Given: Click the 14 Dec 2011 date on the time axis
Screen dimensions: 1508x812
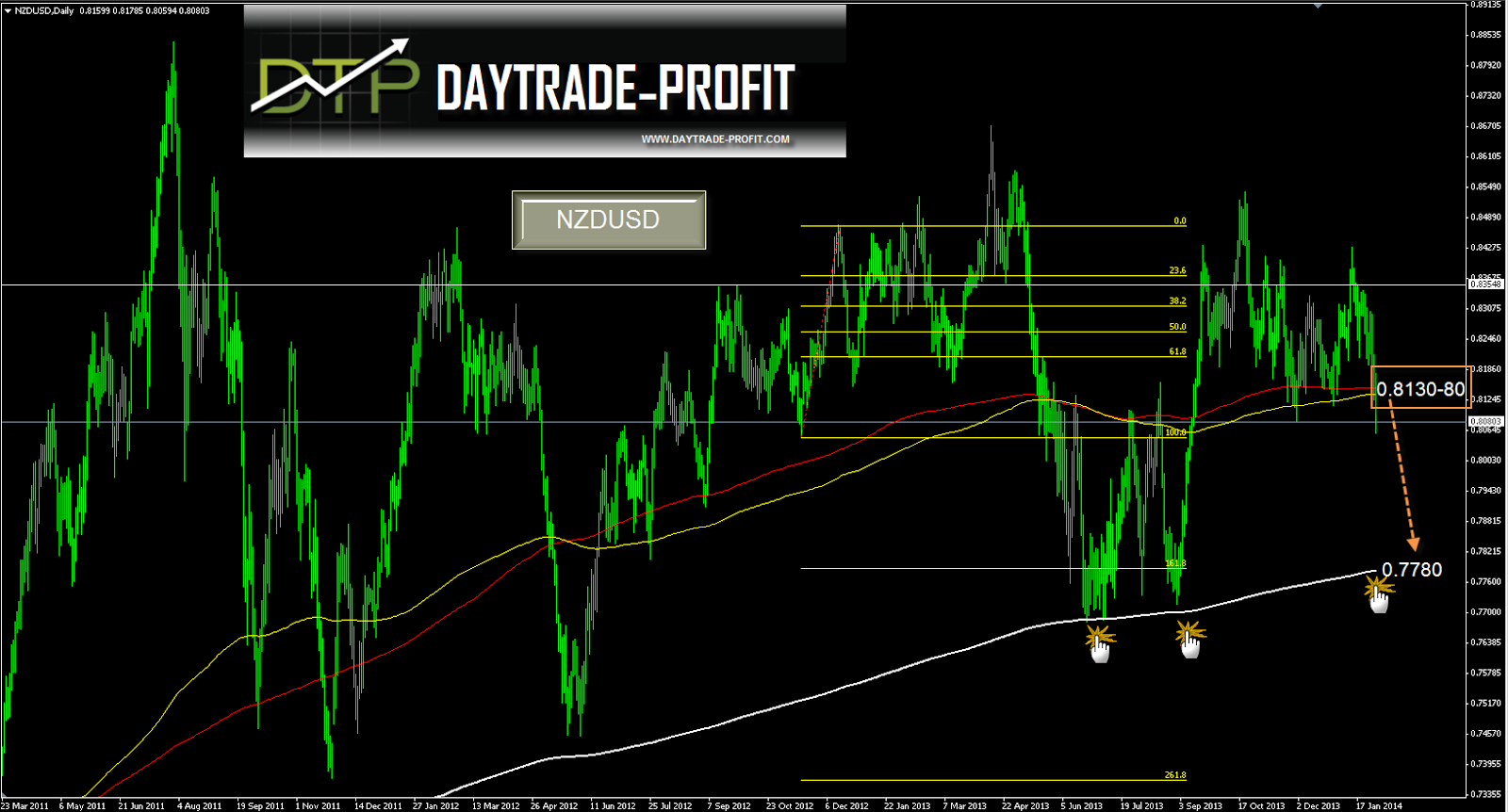Looking at the screenshot, I should point(378,806).
